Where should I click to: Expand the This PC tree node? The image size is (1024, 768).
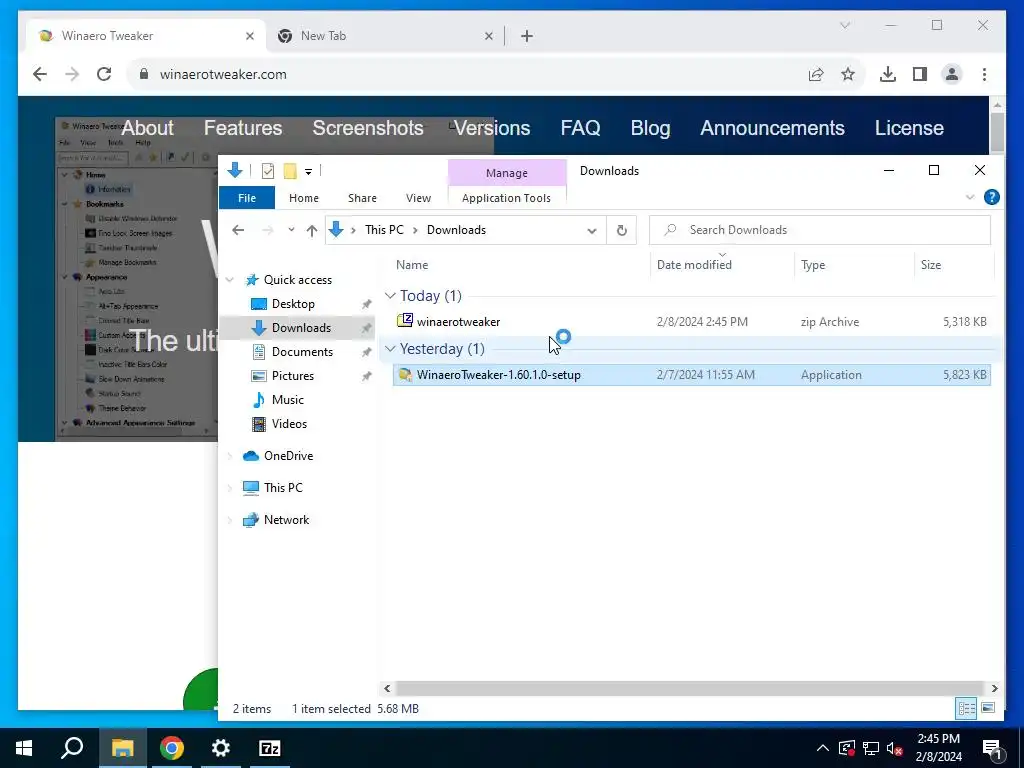pos(230,488)
